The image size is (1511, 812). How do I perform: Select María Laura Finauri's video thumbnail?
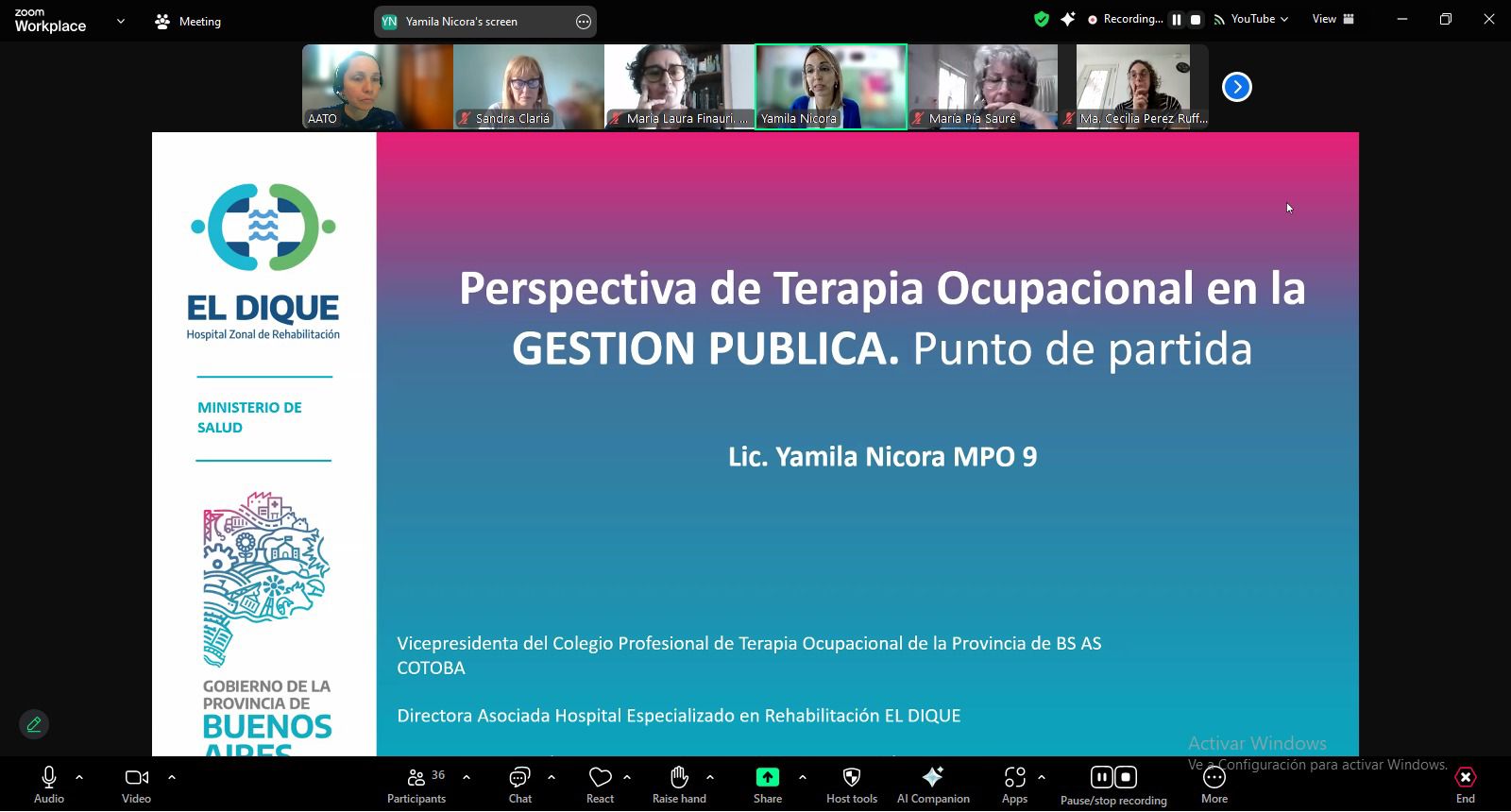pyautogui.click(x=680, y=87)
